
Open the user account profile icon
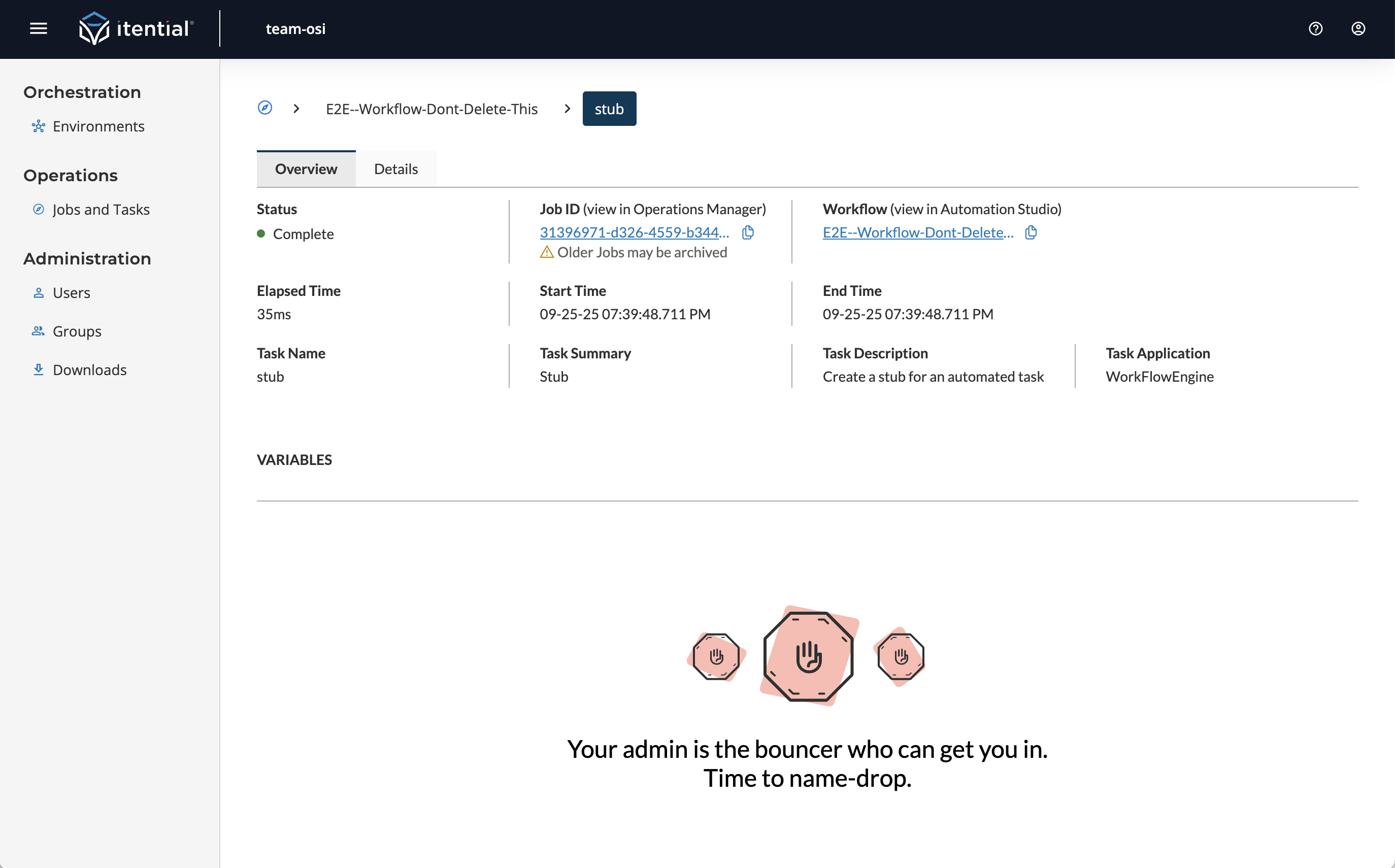click(1357, 29)
